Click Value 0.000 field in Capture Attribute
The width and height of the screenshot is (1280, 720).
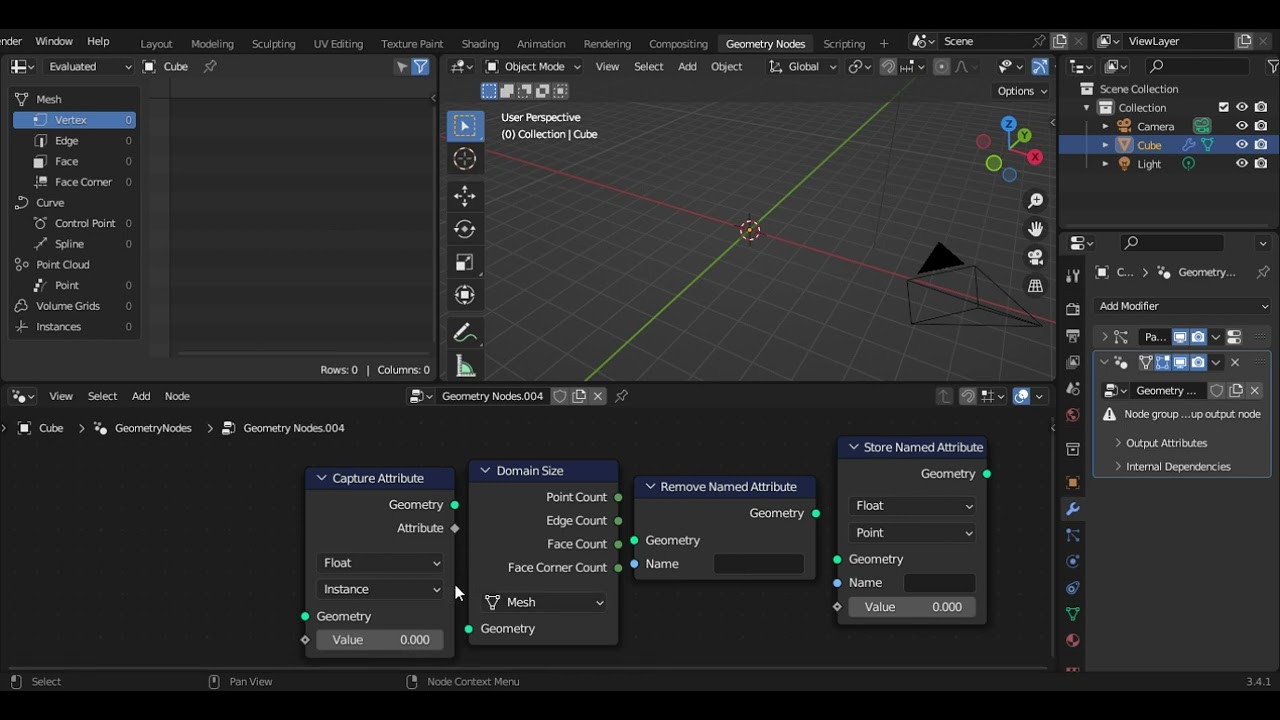[x=380, y=640]
